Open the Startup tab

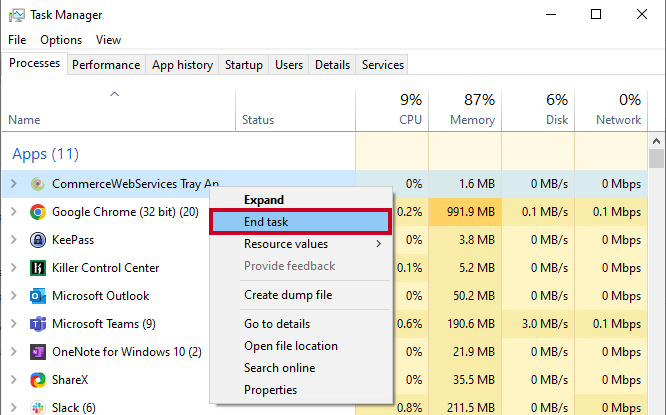tap(244, 65)
